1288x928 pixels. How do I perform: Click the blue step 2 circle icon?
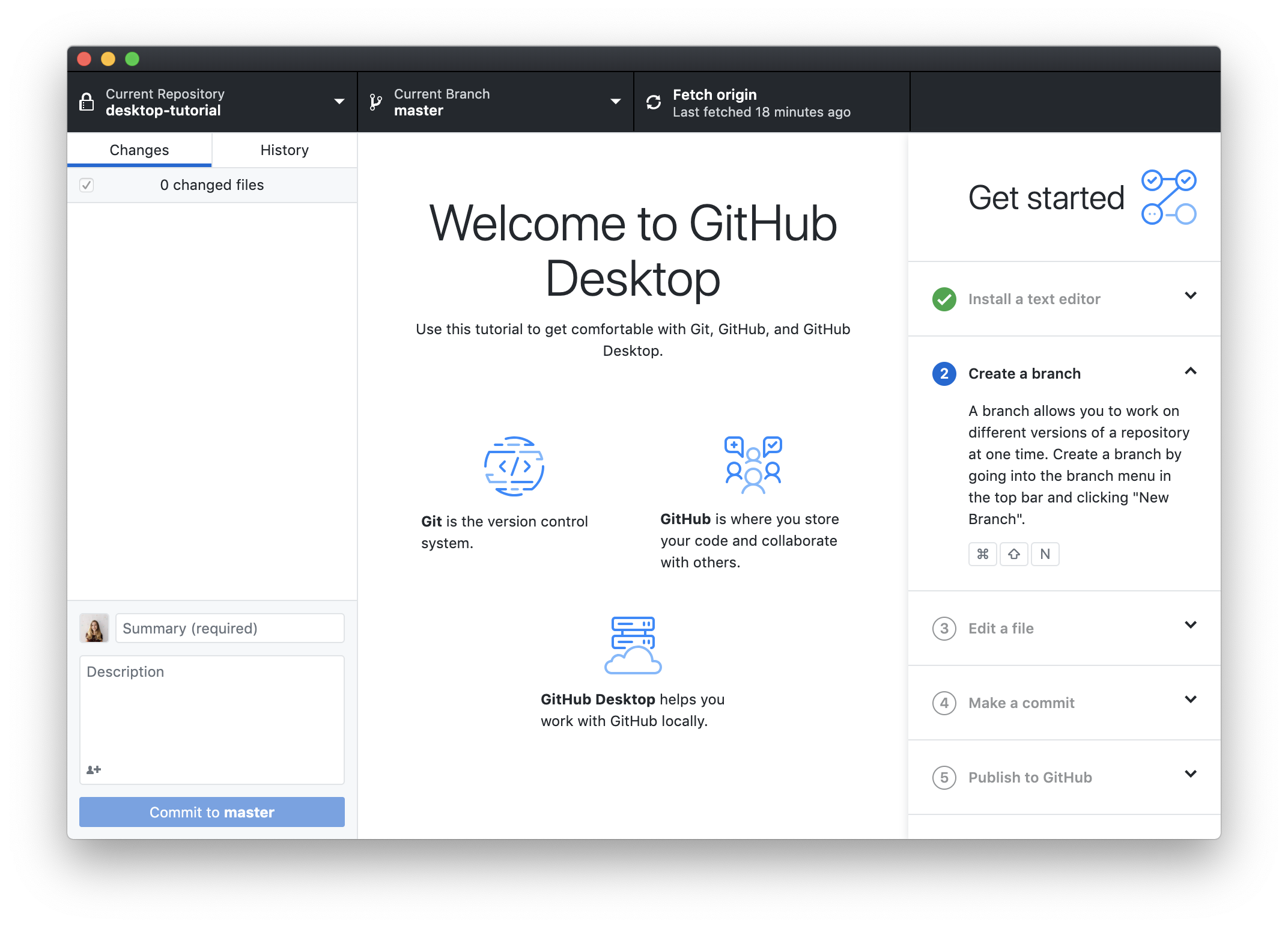tap(944, 373)
